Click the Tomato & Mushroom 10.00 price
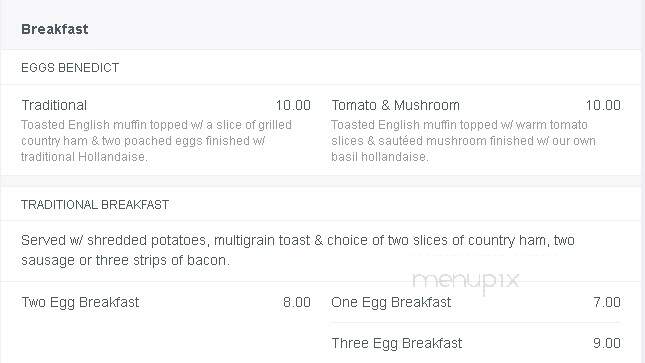Image resolution: width=645 pixels, height=363 pixels. click(603, 105)
